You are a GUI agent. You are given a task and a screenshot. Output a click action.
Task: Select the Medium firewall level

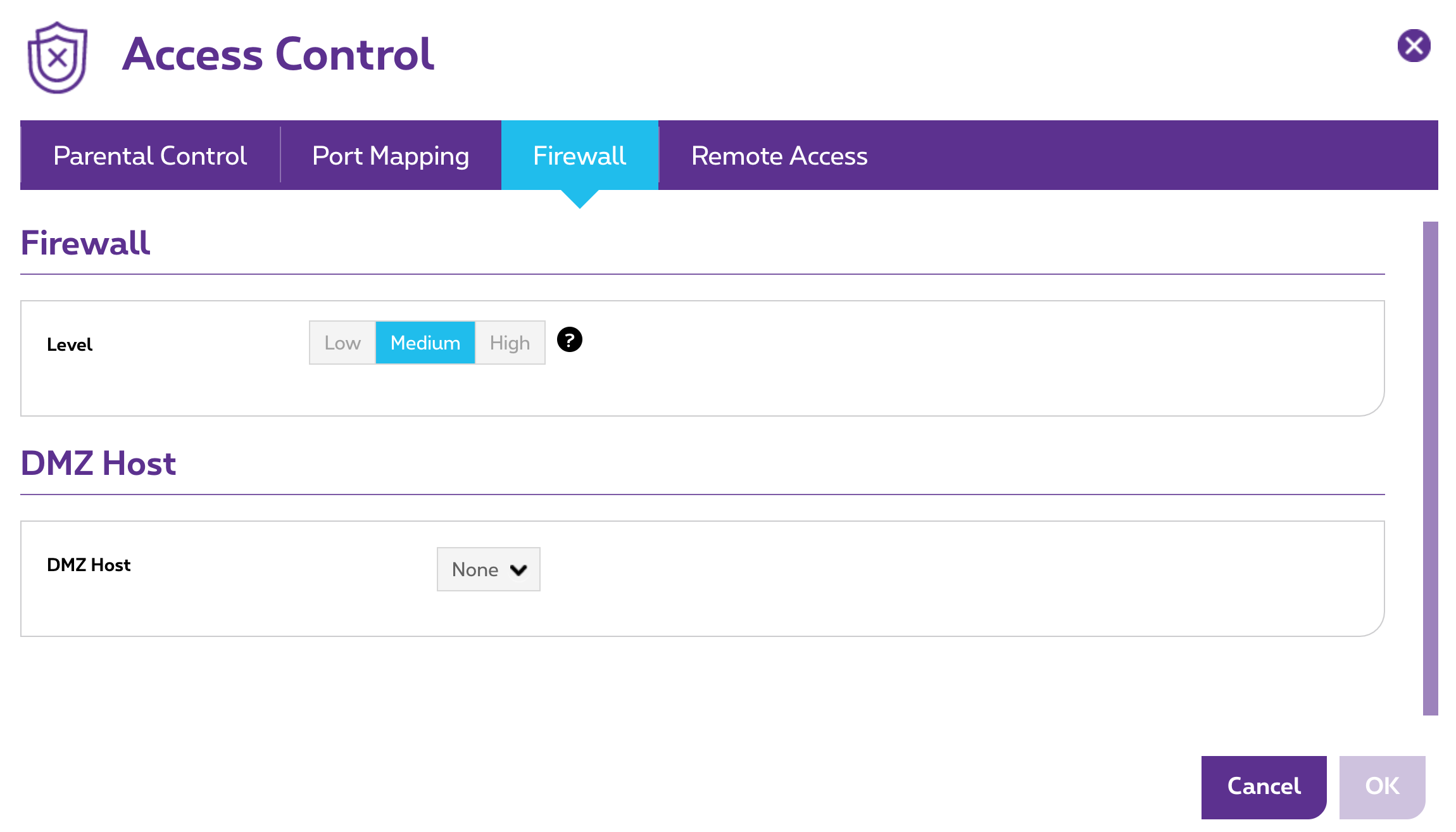coord(425,343)
